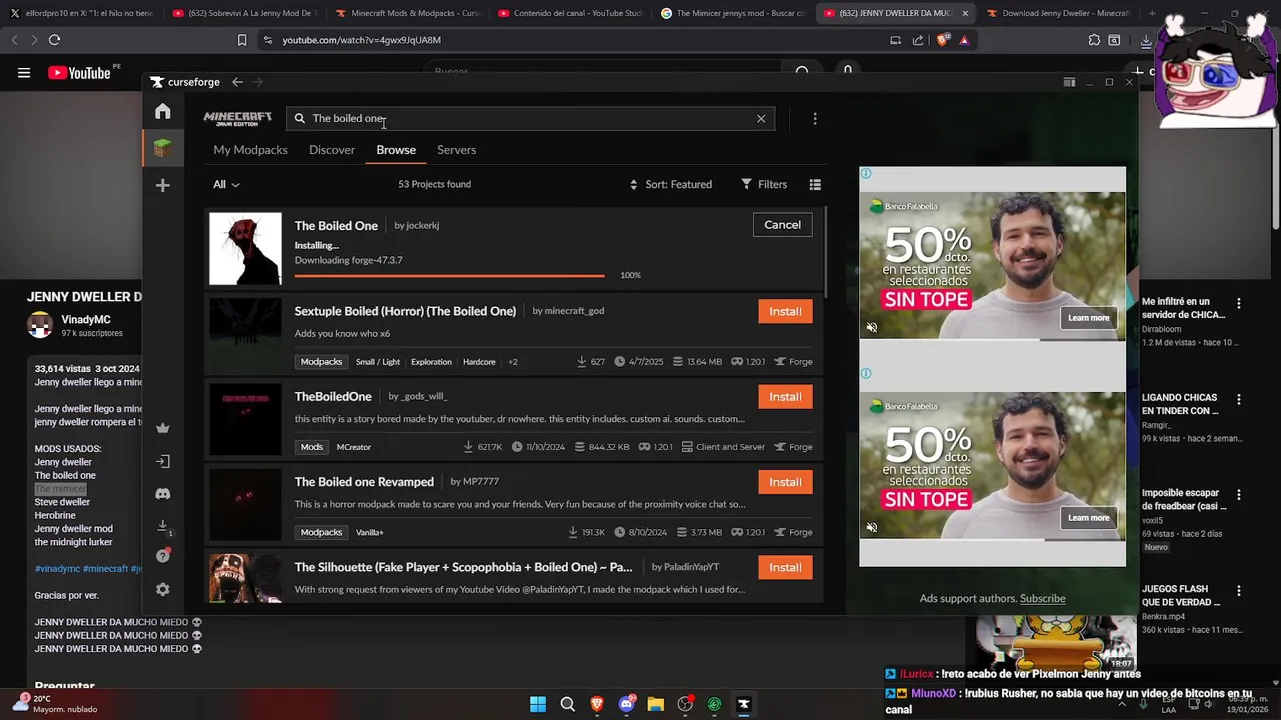Screen dimensions: 1281x720
Task: Open the CurseForge home icon in sidebar
Action: coord(163,112)
